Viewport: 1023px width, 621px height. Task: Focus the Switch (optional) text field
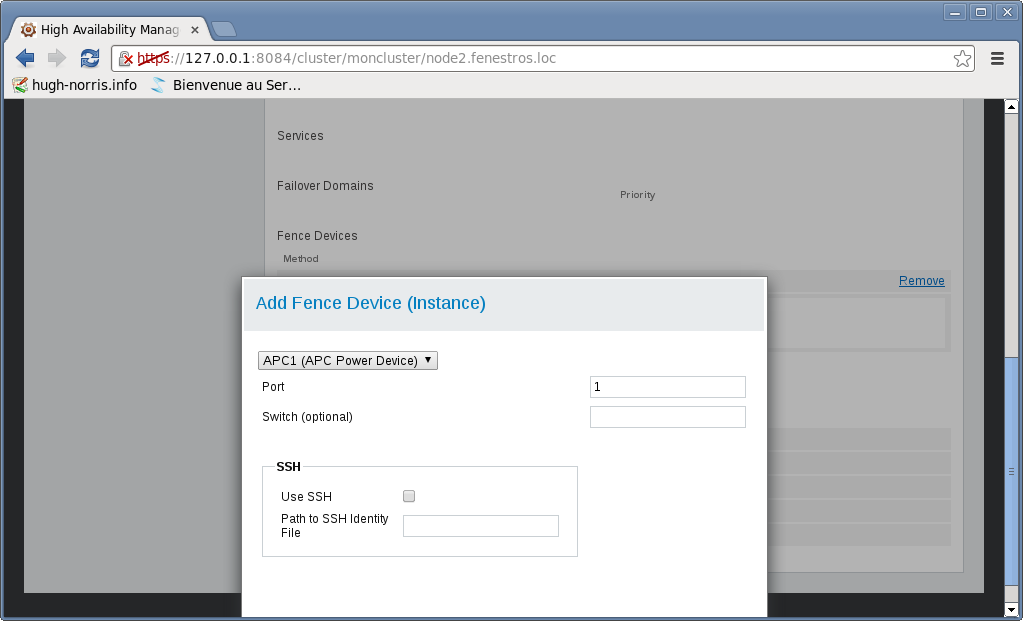click(x=667, y=417)
